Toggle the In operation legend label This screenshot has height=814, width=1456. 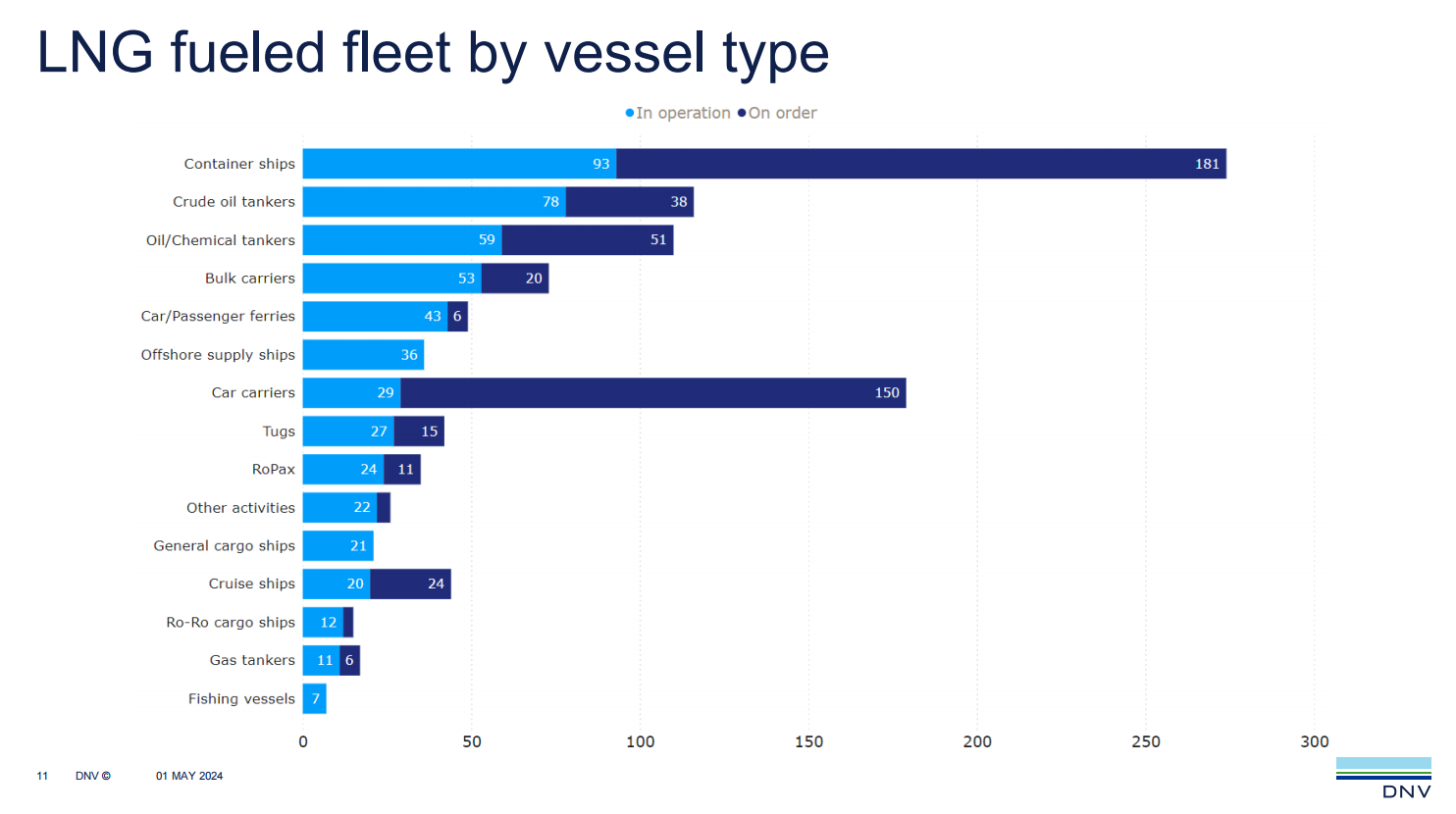(683, 113)
